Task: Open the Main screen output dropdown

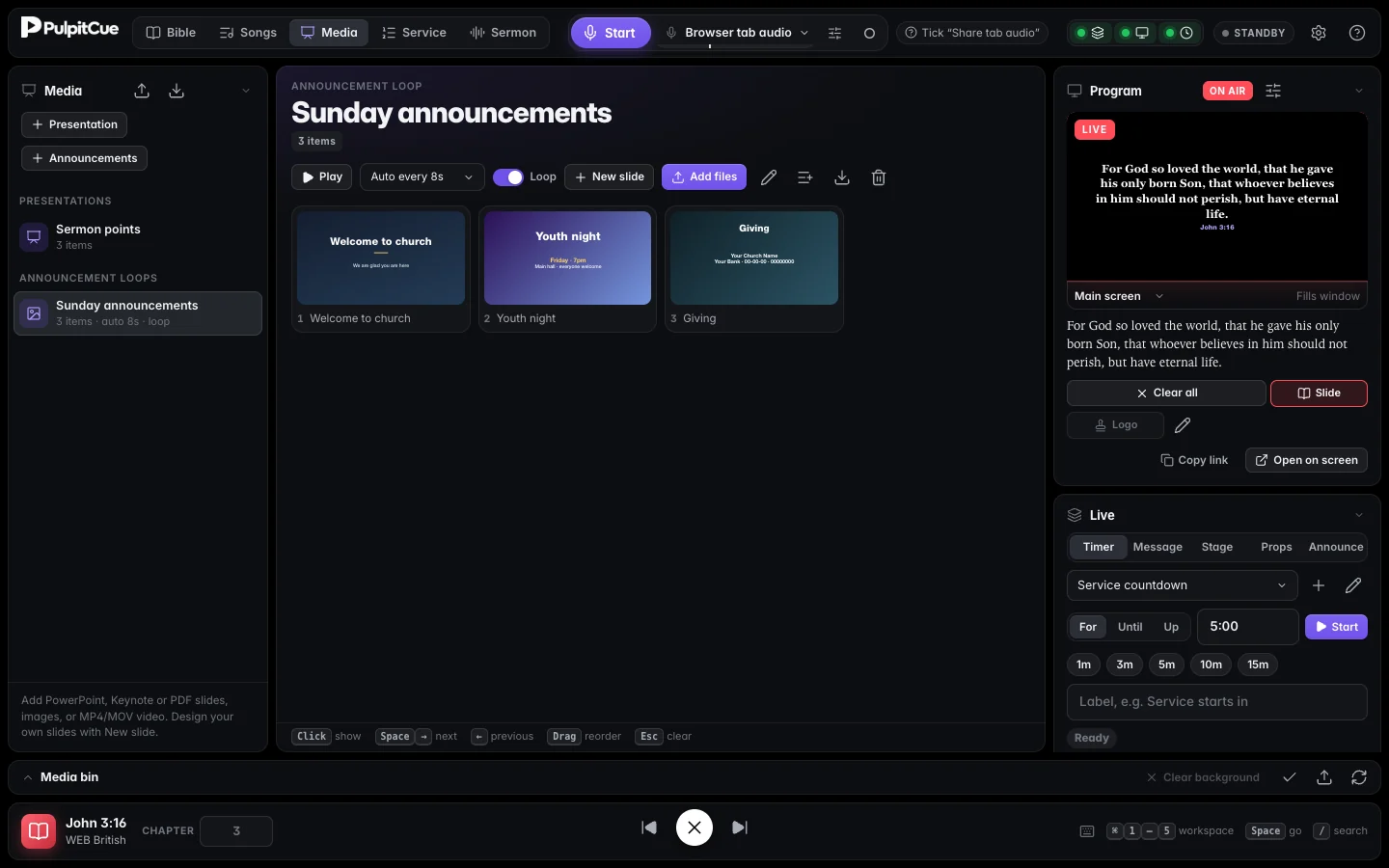Action: pos(1119,296)
